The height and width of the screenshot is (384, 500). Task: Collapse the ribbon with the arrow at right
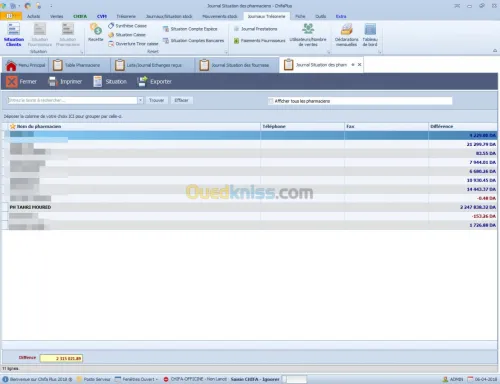point(495,51)
